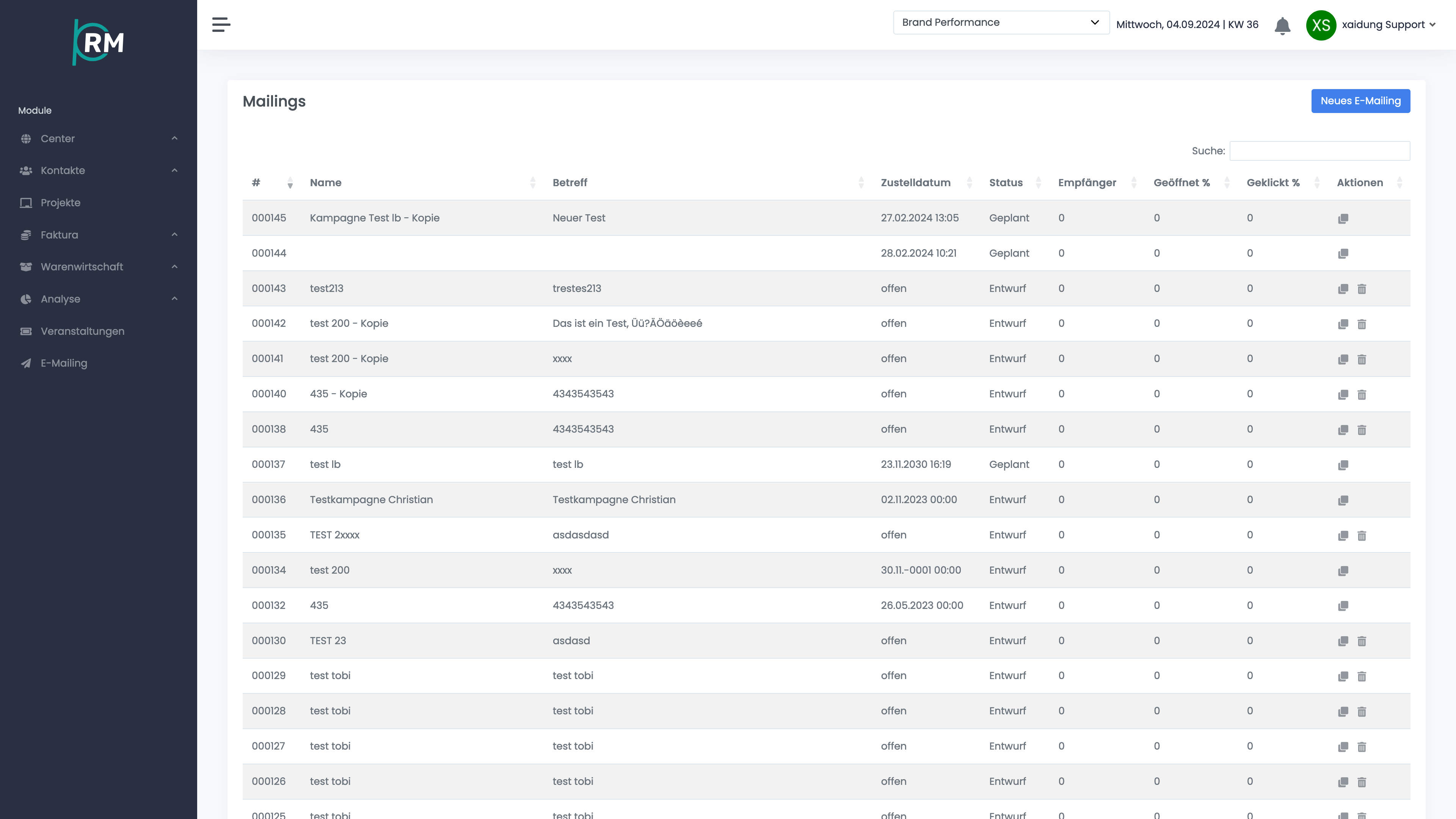Duplicate mailing 000145 Kampagne Test lb - Kopie
The height and width of the screenshot is (819, 1456).
[1343, 218]
